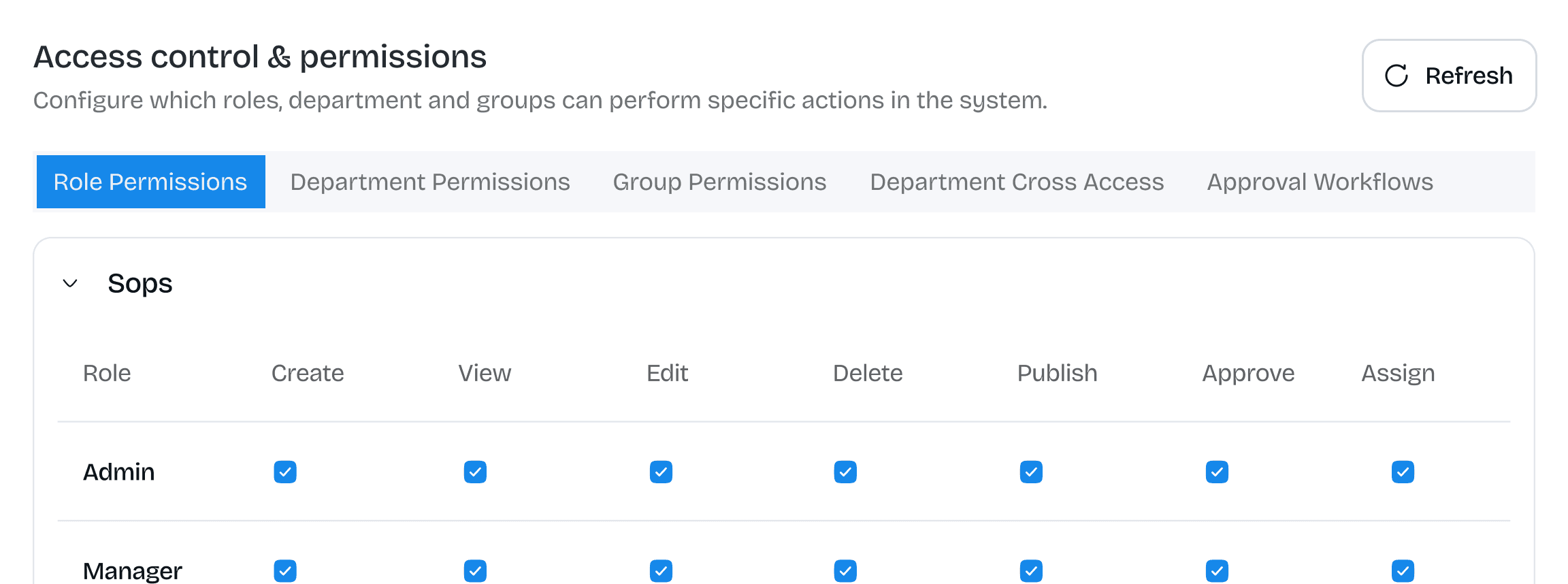
Task: Open the Group Permissions tab
Action: (719, 182)
